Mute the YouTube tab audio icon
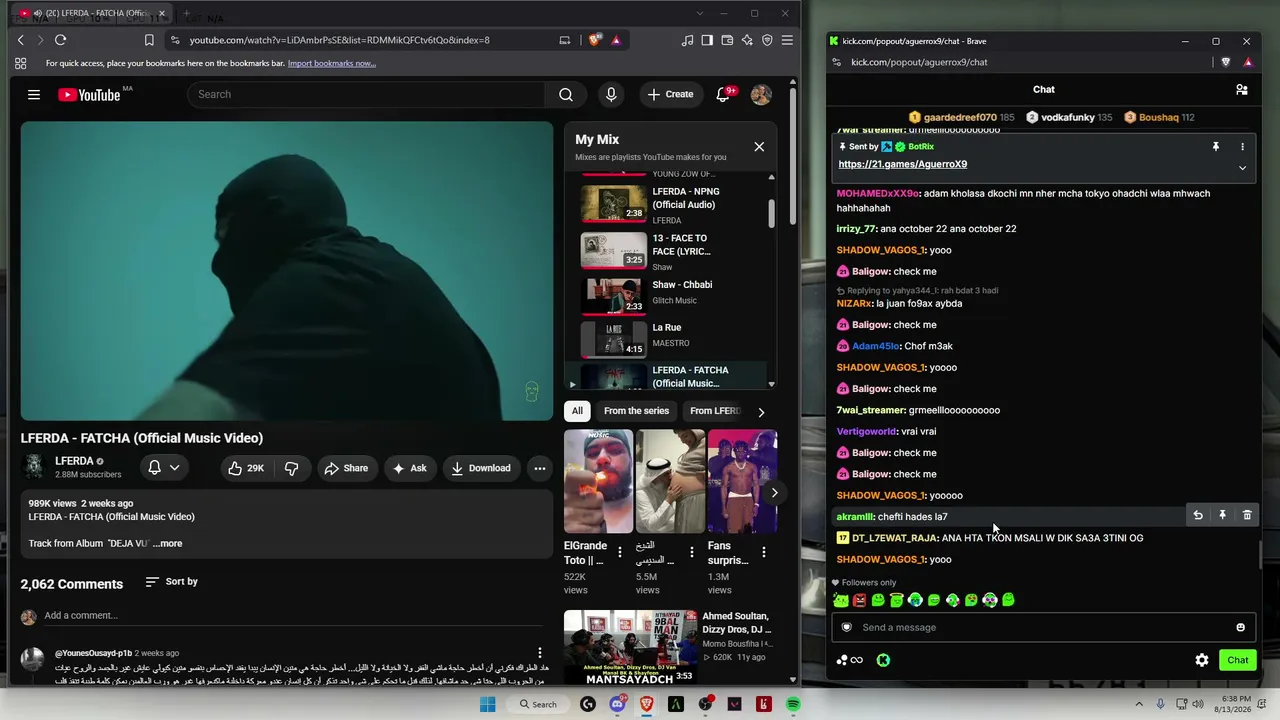The width and height of the screenshot is (1280, 720). click(38, 13)
